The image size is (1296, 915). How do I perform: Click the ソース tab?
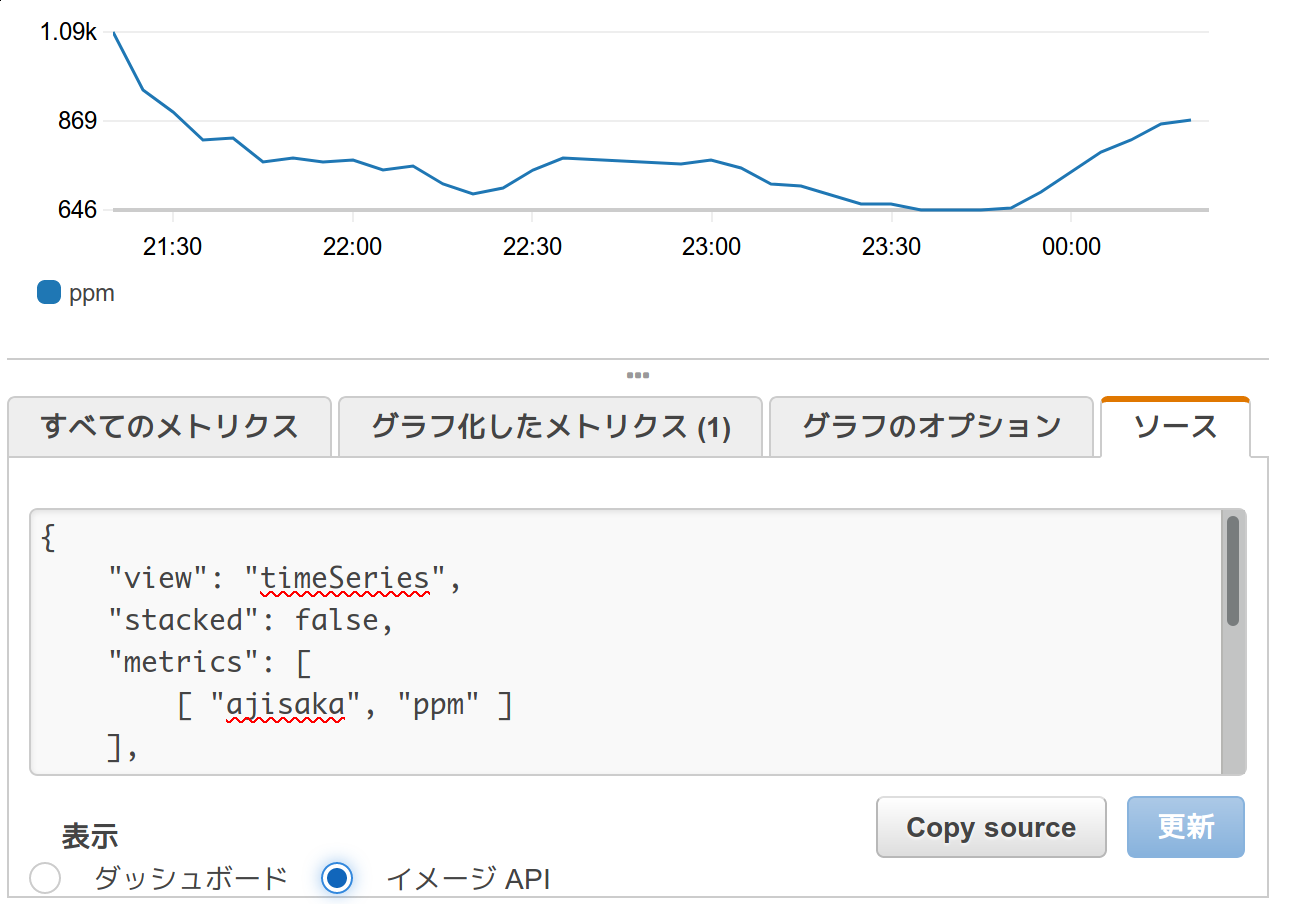click(x=1175, y=427)
